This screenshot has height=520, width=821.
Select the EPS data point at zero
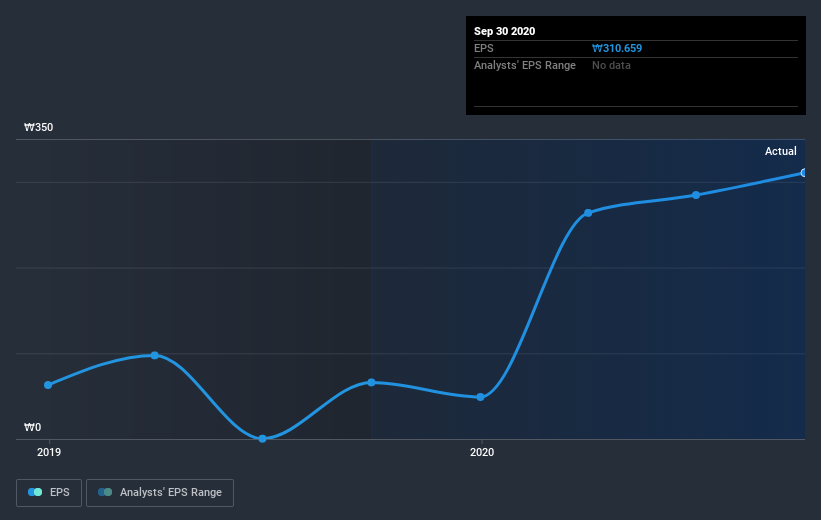[262, 438]
